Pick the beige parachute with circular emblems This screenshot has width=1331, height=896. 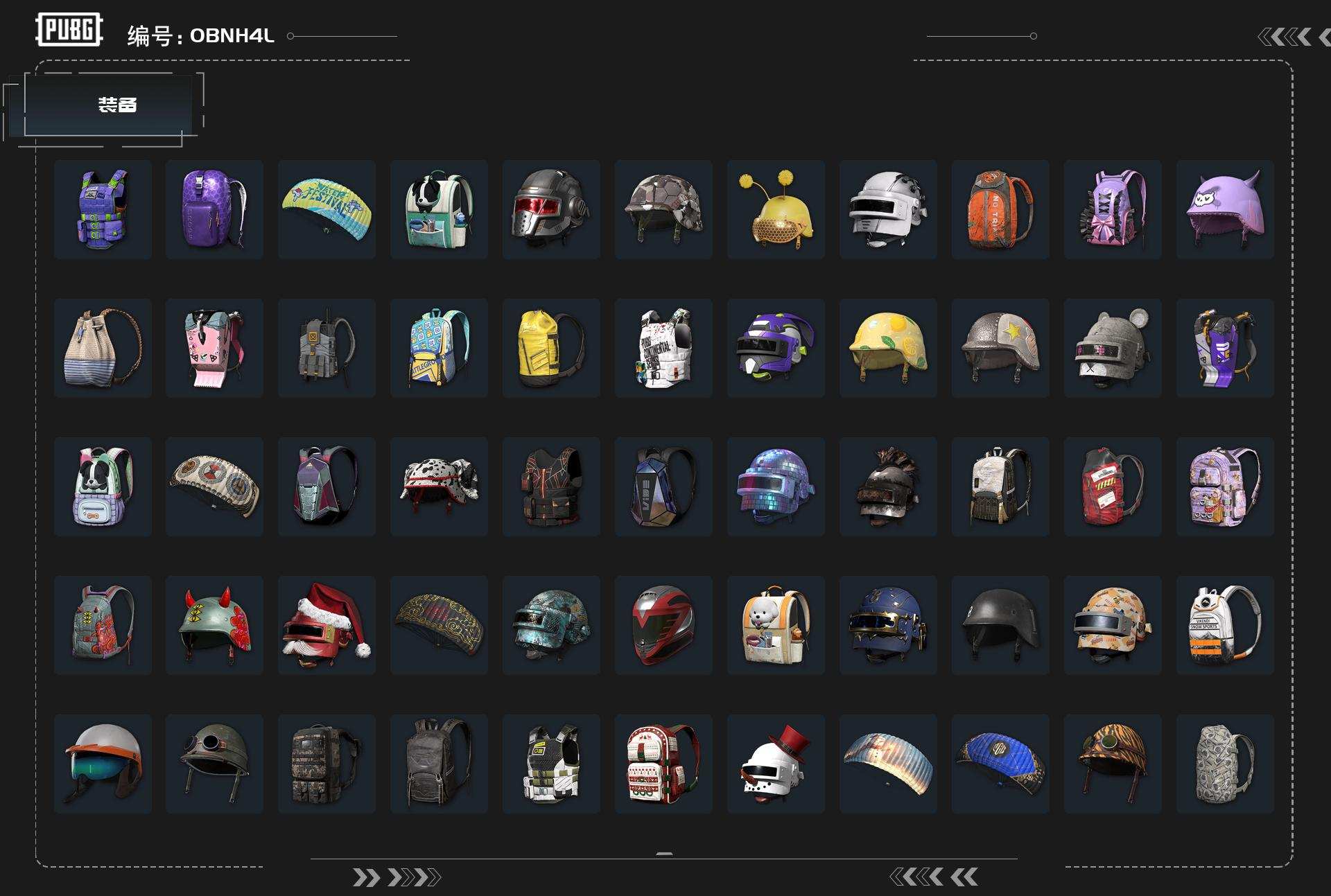pyautogui.click(x=214, y=486)
